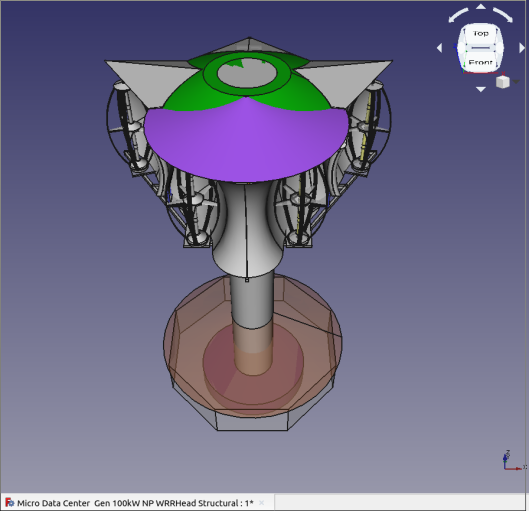The height and width of the screenshot is (511, 529).
Task: Pick the gray ring opening atop the green dome
Action: point(247,73)
